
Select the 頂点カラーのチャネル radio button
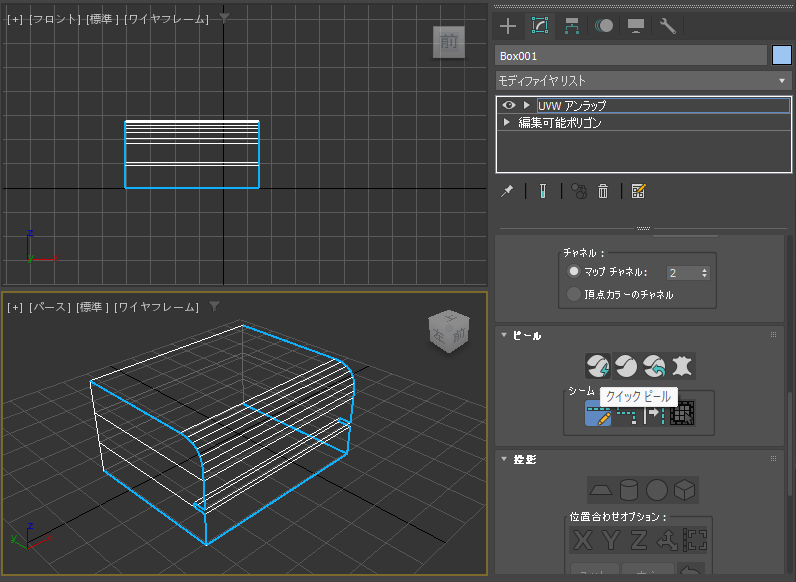pyautogui.click(x=574, y=294)
